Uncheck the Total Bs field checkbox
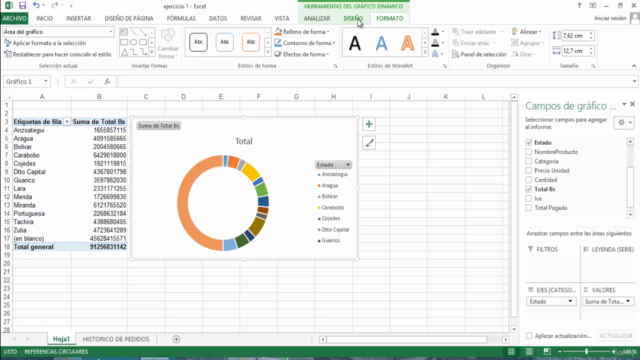 529,189
